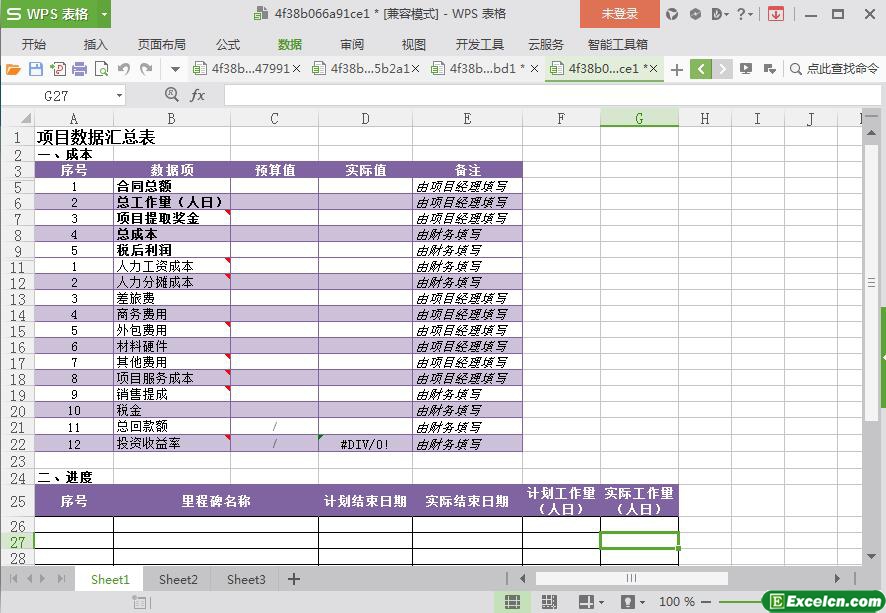886x613 pixels.
Task: Click the print preview icon
Action: [100, 69]
